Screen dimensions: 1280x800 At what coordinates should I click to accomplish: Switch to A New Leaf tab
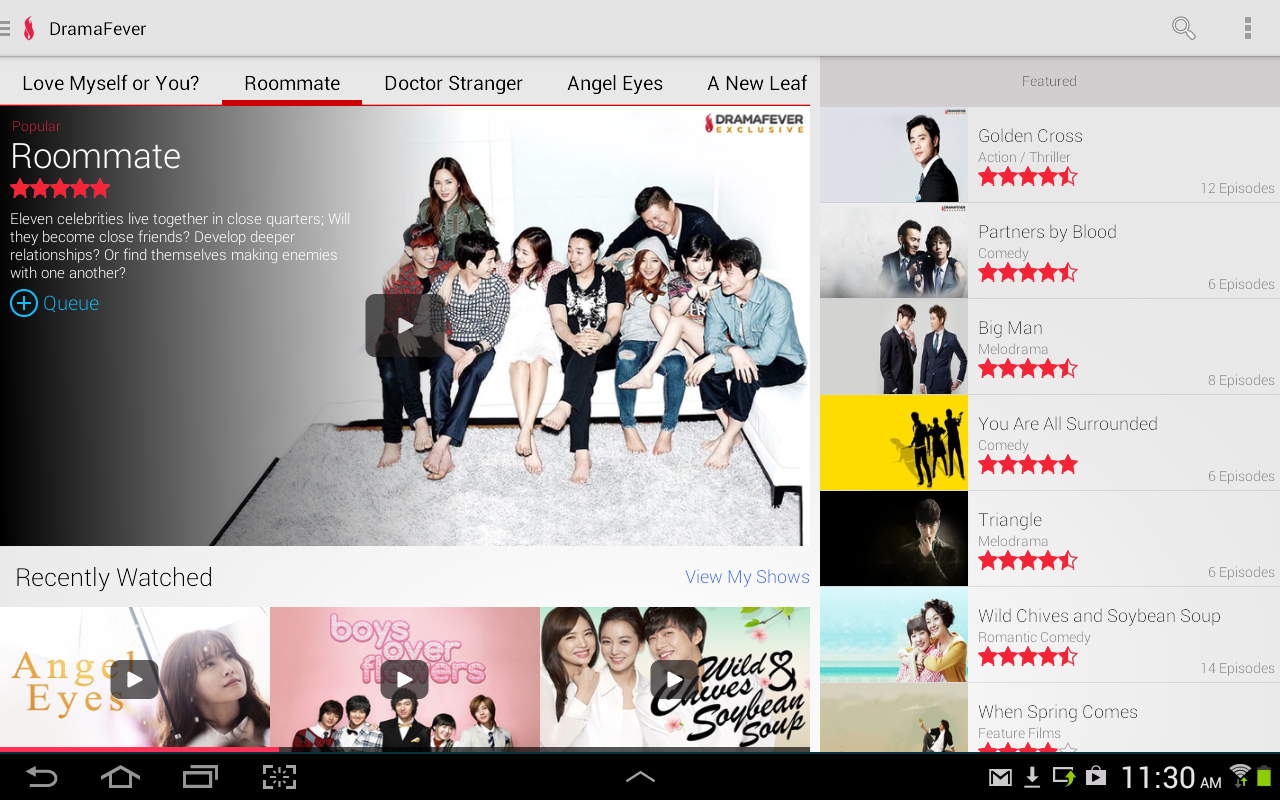(x=757, y=83)
